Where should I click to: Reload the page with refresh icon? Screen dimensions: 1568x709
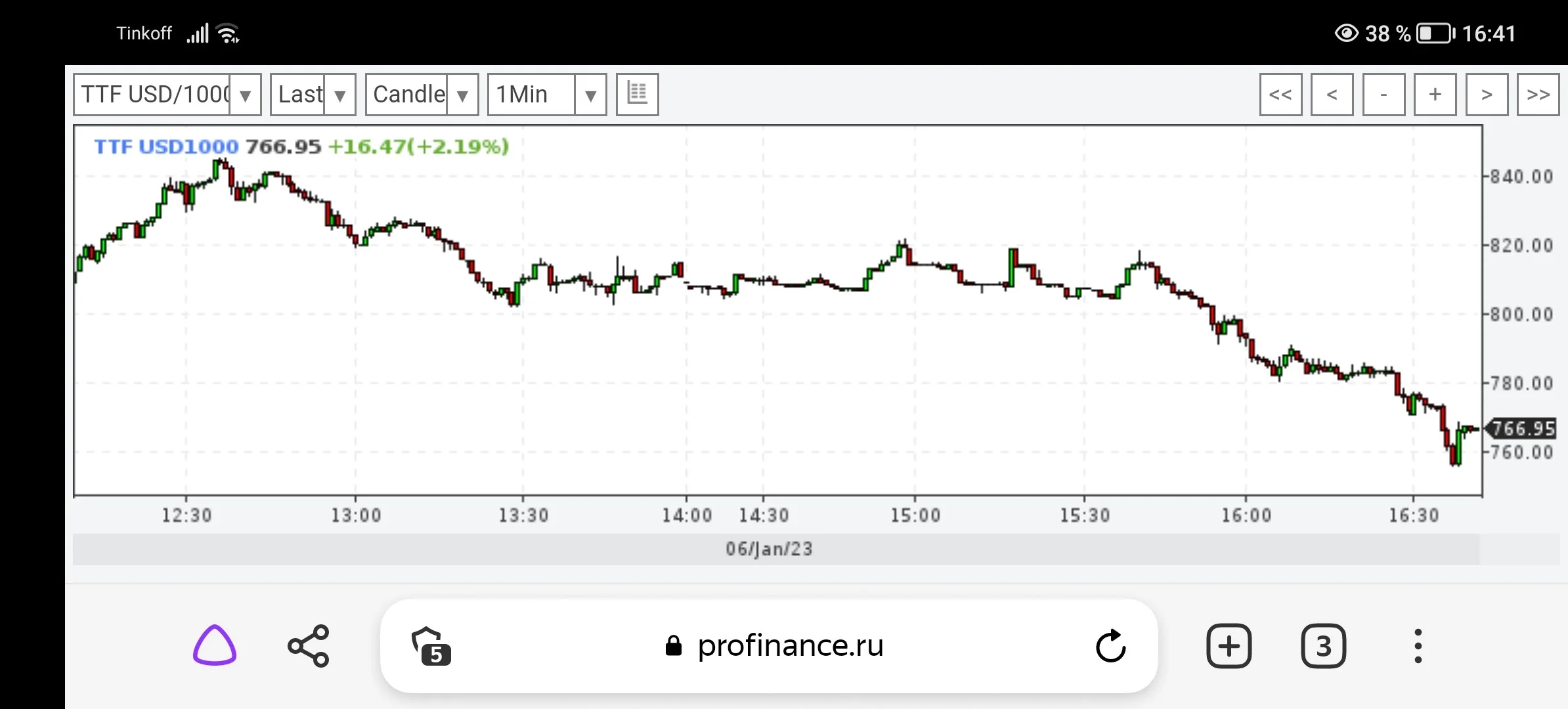1110,646
